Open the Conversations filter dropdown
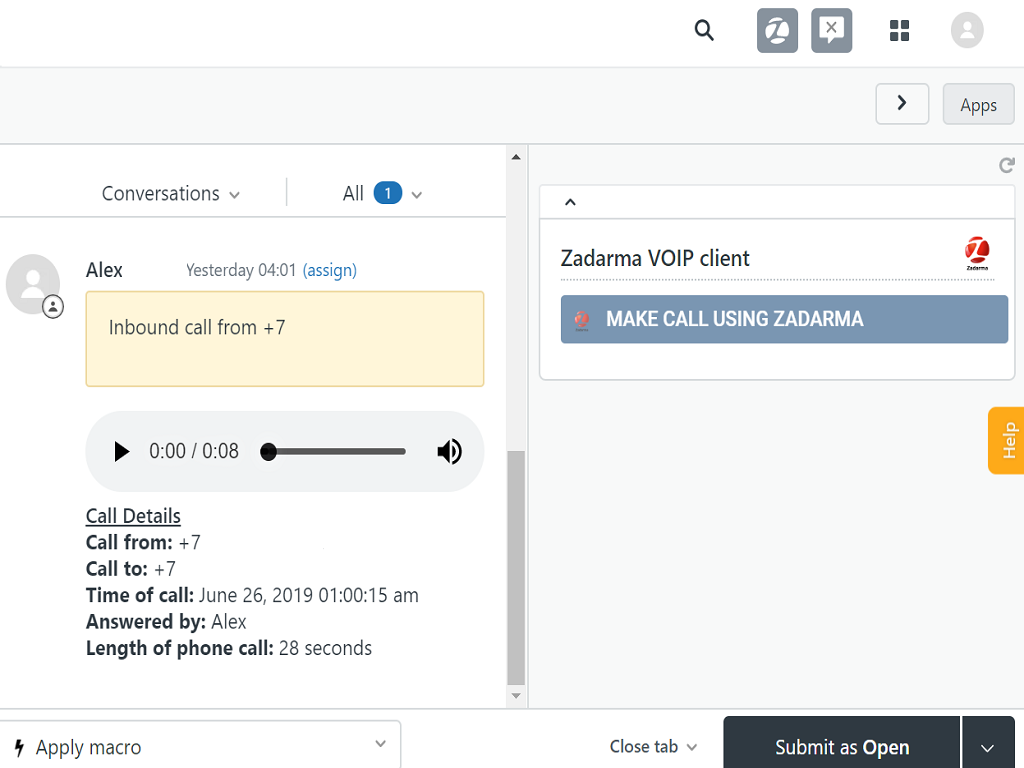 pos(171,194)
